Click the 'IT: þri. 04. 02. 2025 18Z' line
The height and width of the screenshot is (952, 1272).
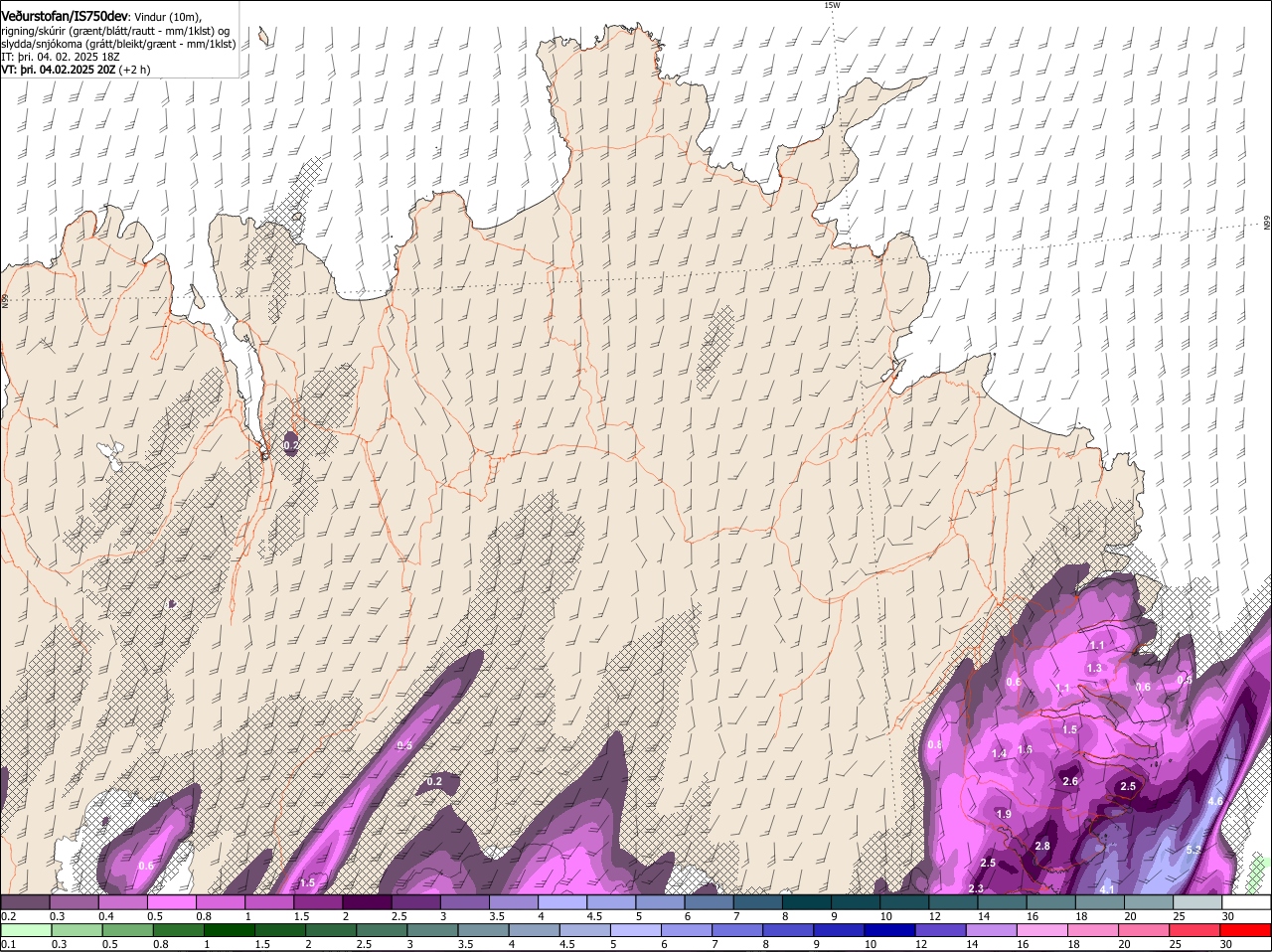coord(60,57)
